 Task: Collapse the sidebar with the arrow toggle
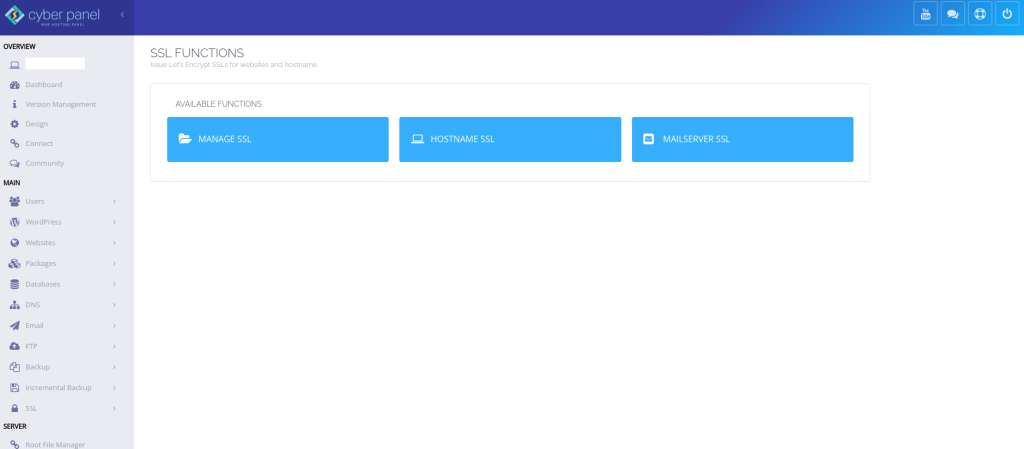click(122, 14)
